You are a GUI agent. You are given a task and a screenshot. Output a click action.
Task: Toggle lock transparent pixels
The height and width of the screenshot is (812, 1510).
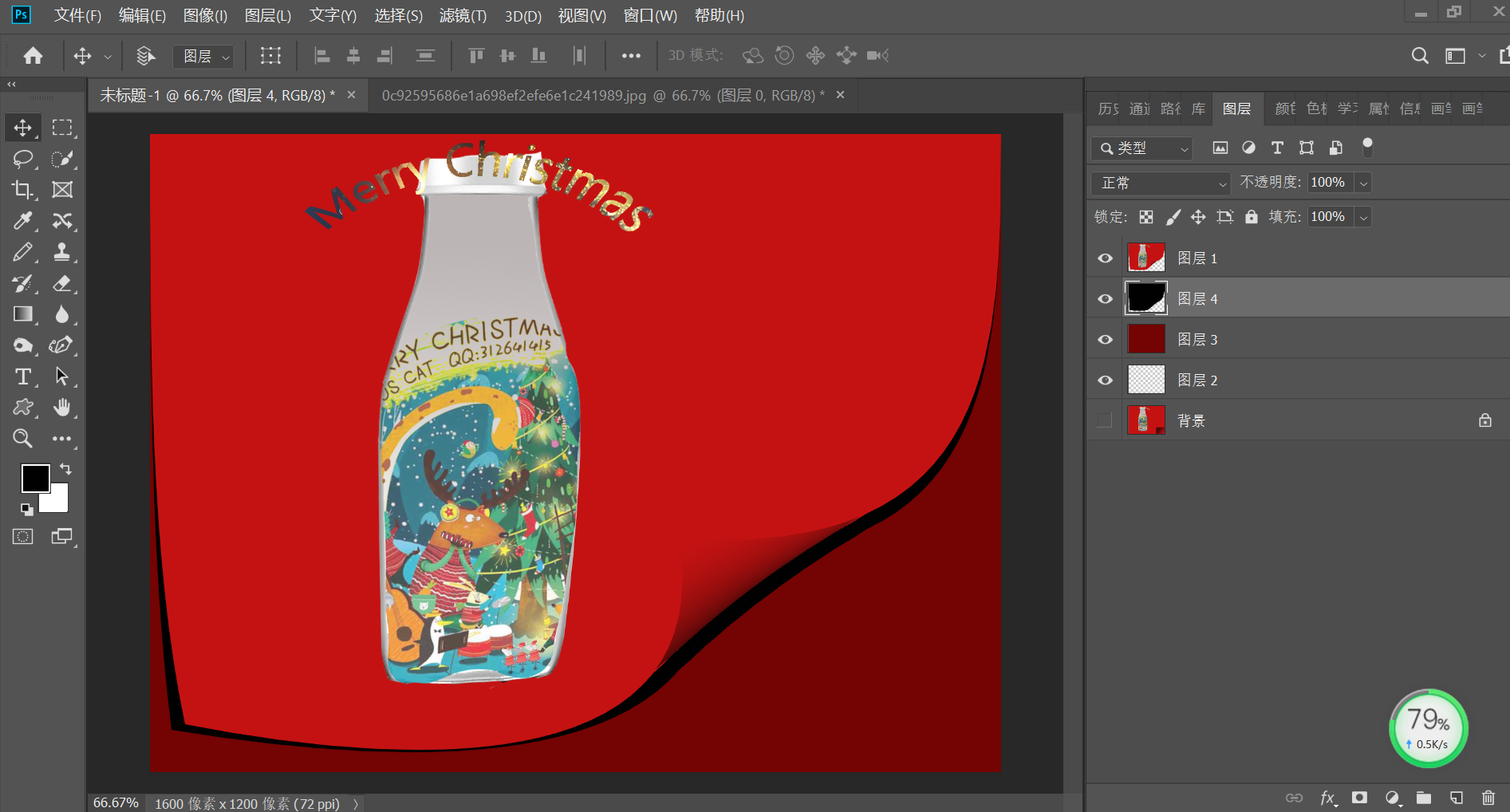point(1146,217)
